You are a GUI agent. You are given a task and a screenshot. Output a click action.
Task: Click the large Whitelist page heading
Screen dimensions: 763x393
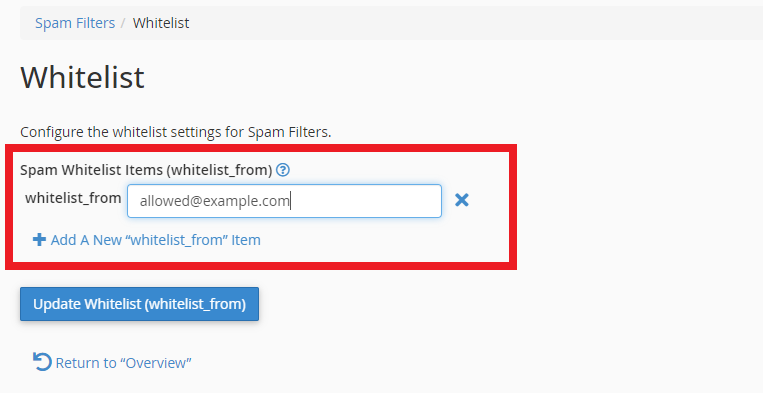[82, 77]
